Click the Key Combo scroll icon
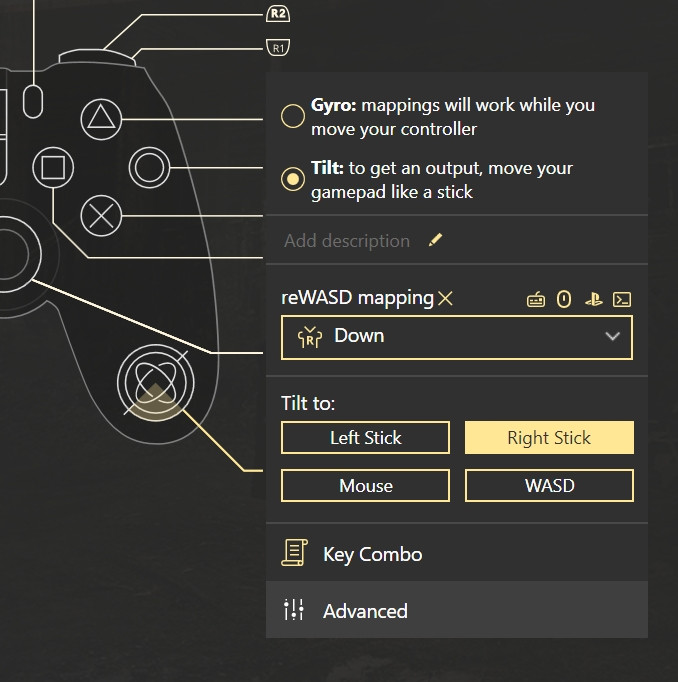Screen dimensions: 678x682 (x=294, y=552)
